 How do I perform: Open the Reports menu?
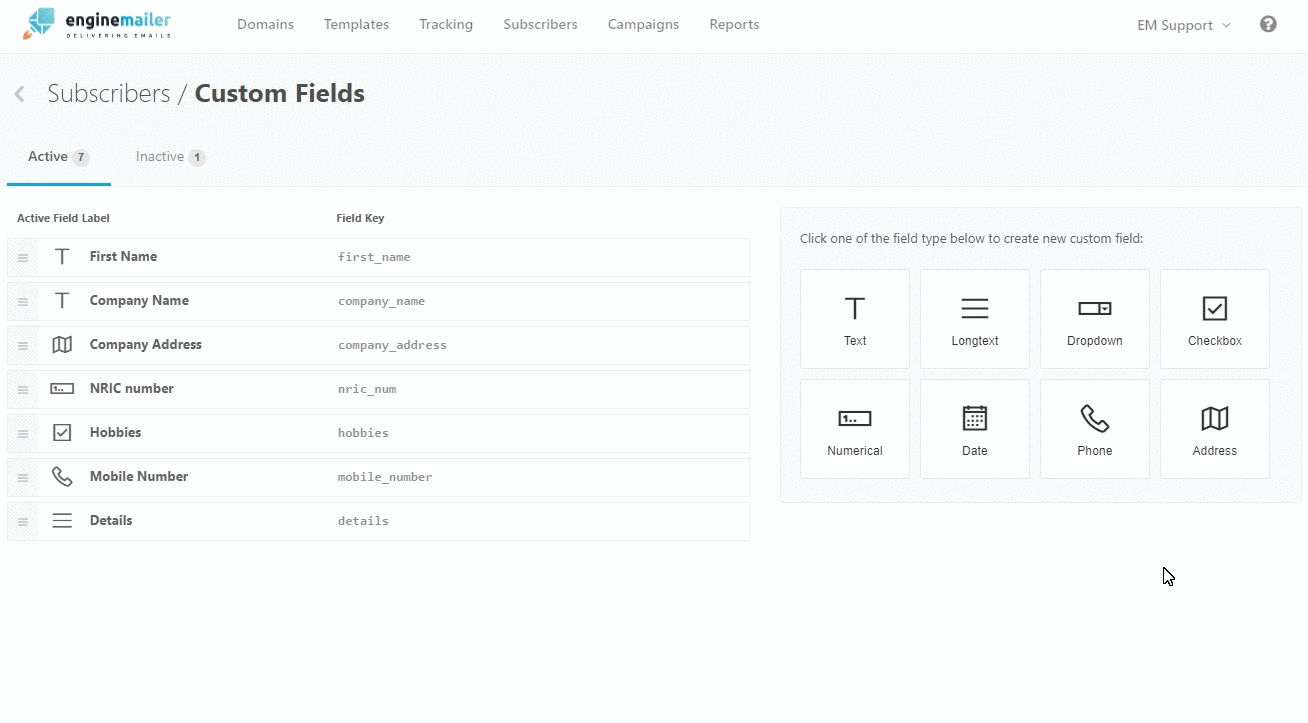[x=734, y=24]
